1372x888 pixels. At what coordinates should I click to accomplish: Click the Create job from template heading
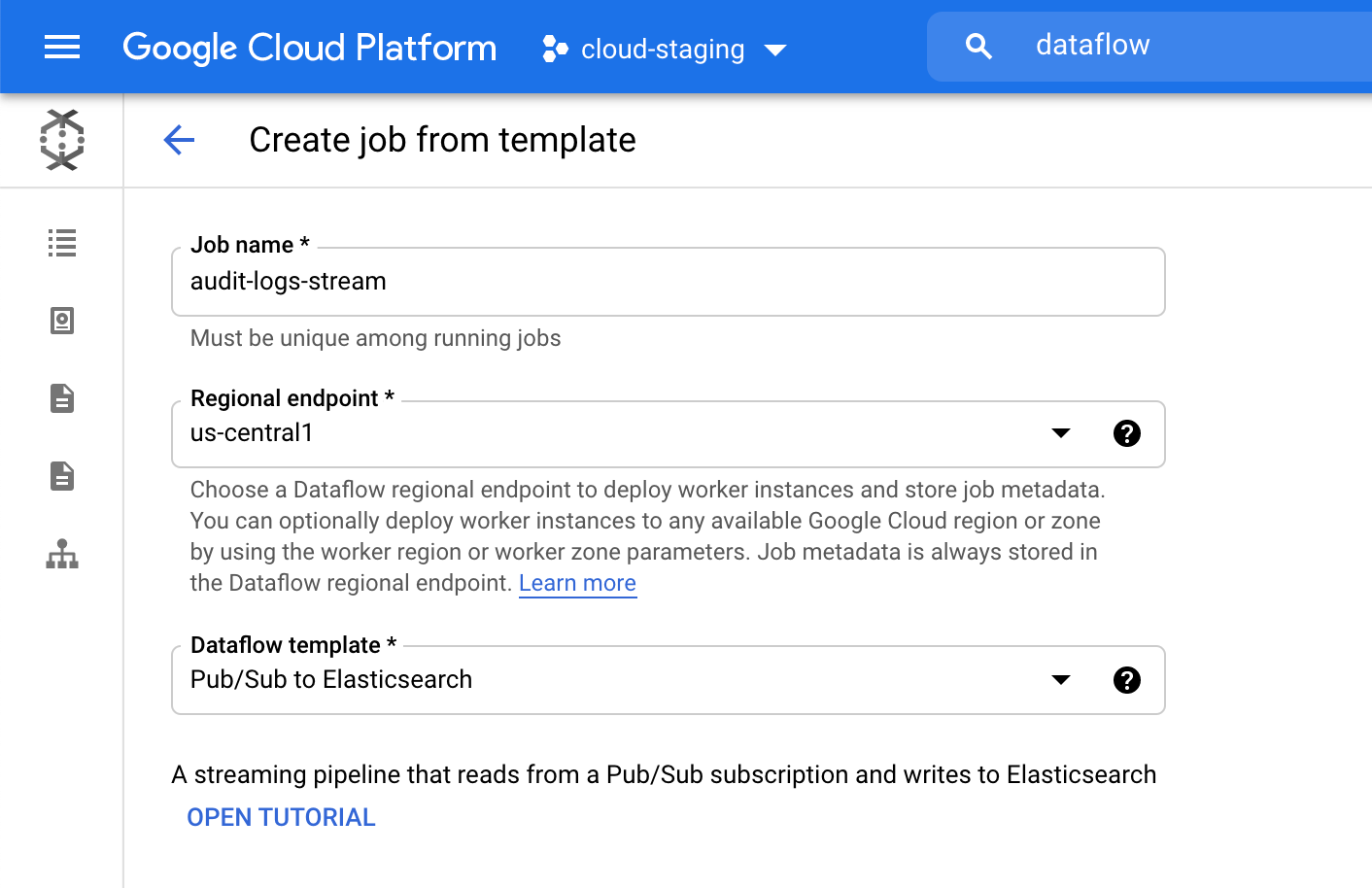pyautogui.click(x=442, y=140)
